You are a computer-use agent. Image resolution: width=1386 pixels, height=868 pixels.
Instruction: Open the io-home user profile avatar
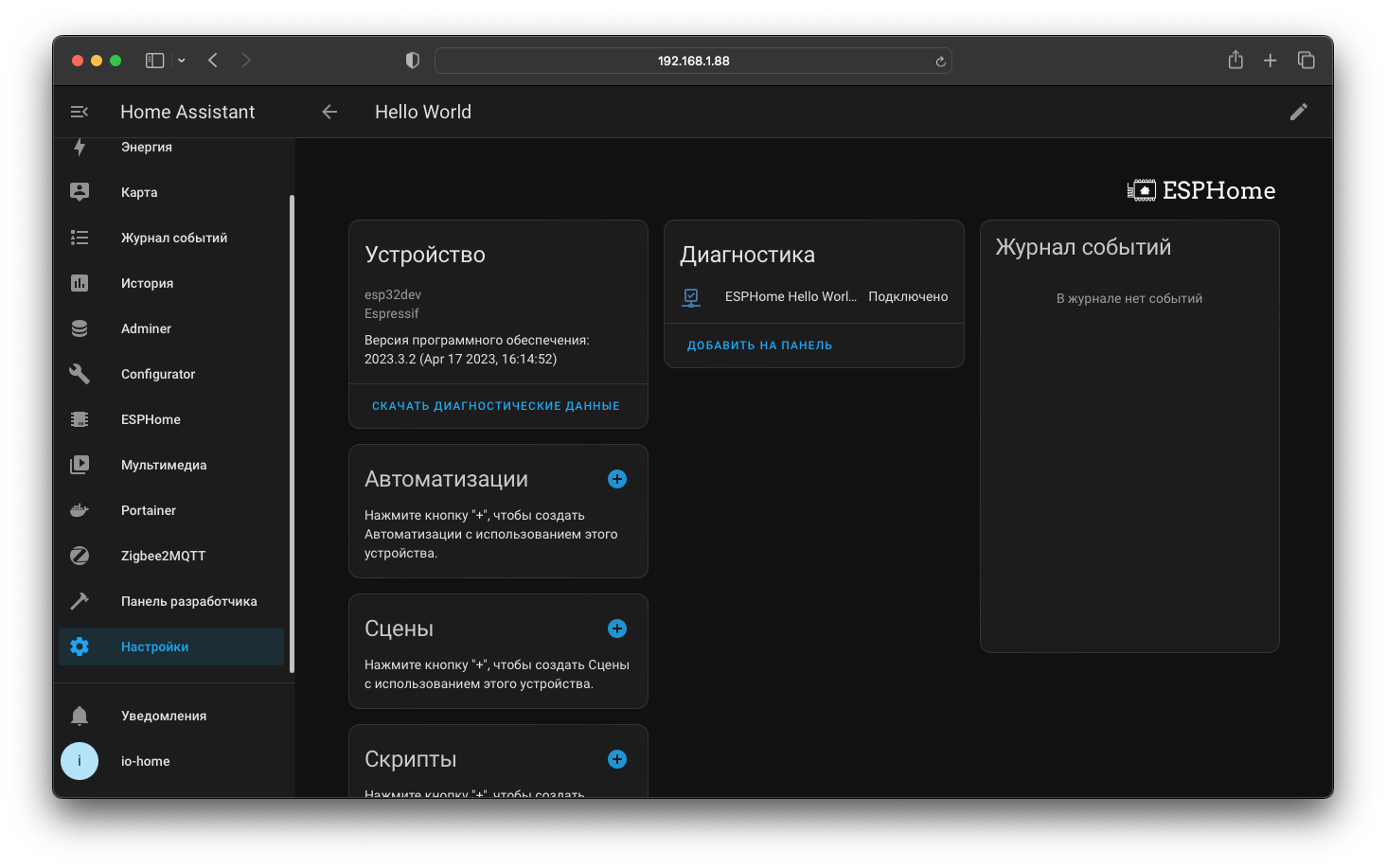coord(80,761)
